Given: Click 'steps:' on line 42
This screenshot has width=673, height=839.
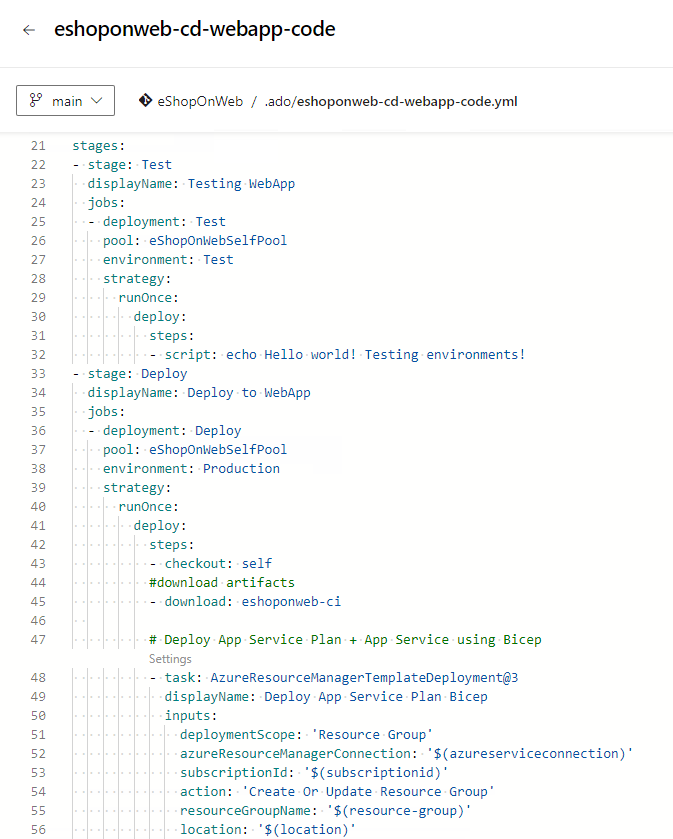Looking at the screenshot, I should coord(171,545).
